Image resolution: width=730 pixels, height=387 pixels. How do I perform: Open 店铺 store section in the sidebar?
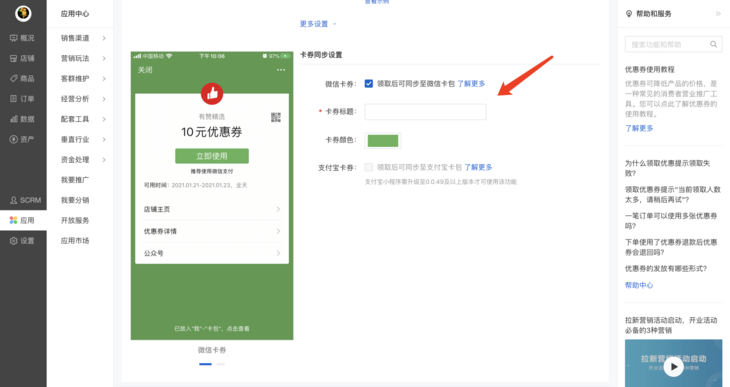click(x=23, y=58)
